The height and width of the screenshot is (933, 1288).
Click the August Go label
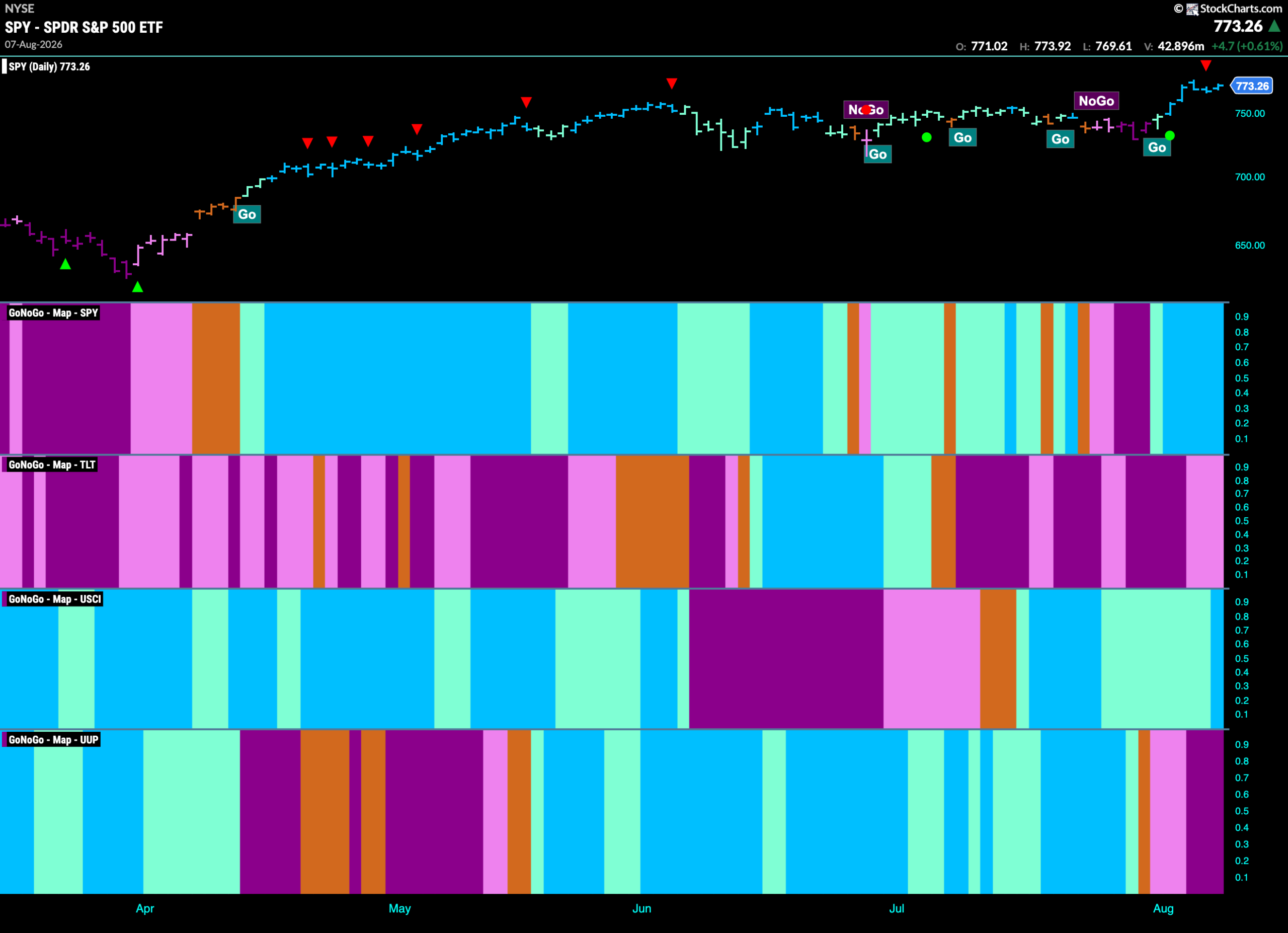coord(1157,147)
